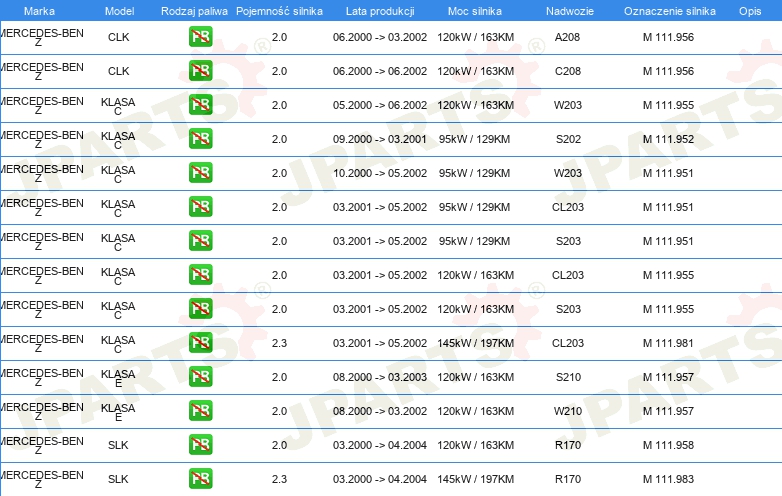Screen dimensions: 782x496
Task: Click engine code M 111.957 in S210 row
Action: 668,377
